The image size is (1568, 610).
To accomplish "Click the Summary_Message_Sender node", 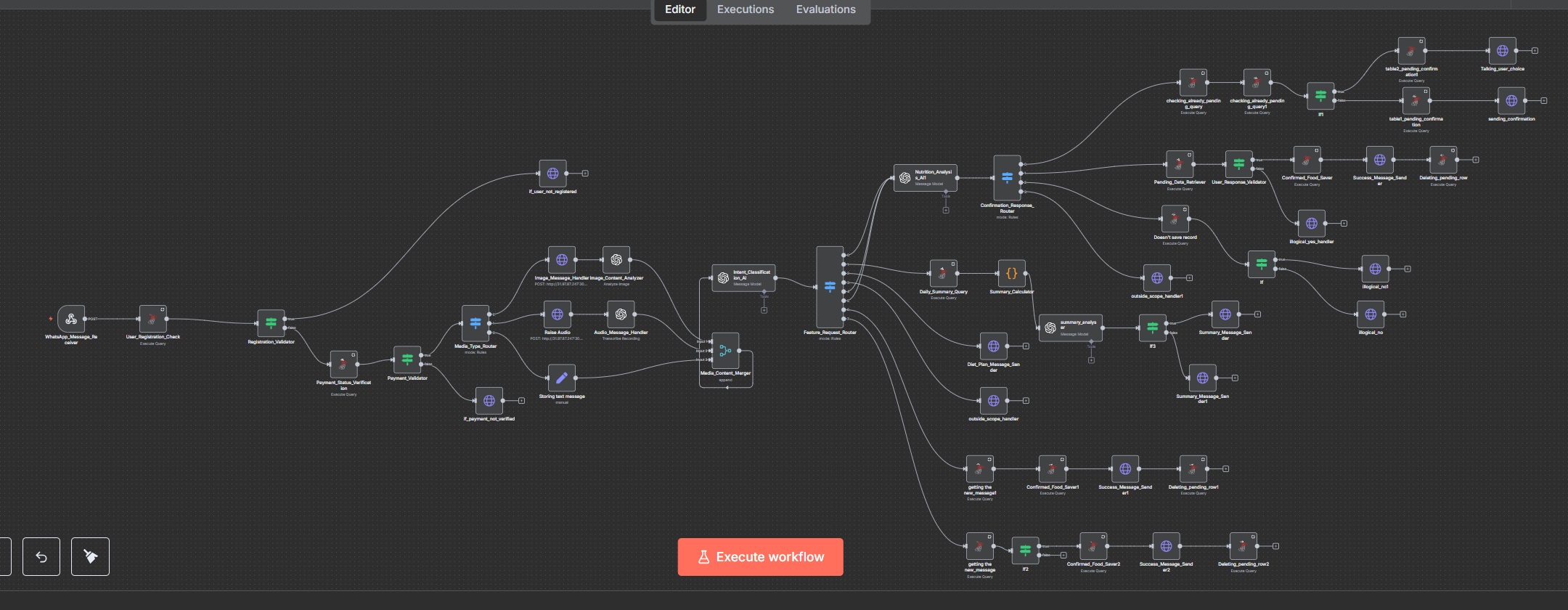I will 1225,314.
